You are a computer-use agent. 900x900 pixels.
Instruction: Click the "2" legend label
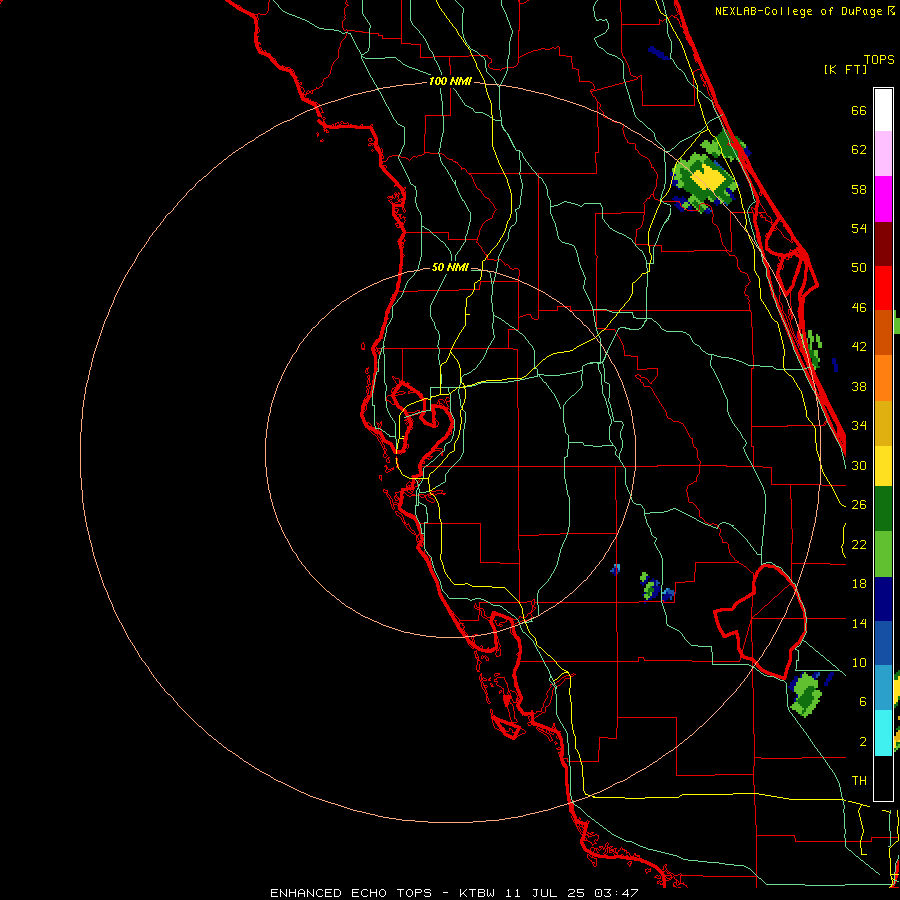[x=863, y=742]
